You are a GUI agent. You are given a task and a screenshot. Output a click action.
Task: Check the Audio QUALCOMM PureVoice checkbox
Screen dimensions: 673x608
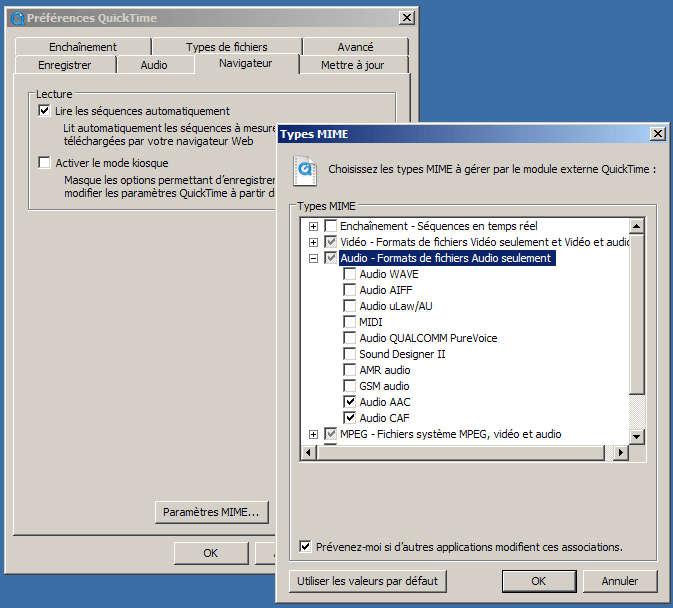click(350, 338)
